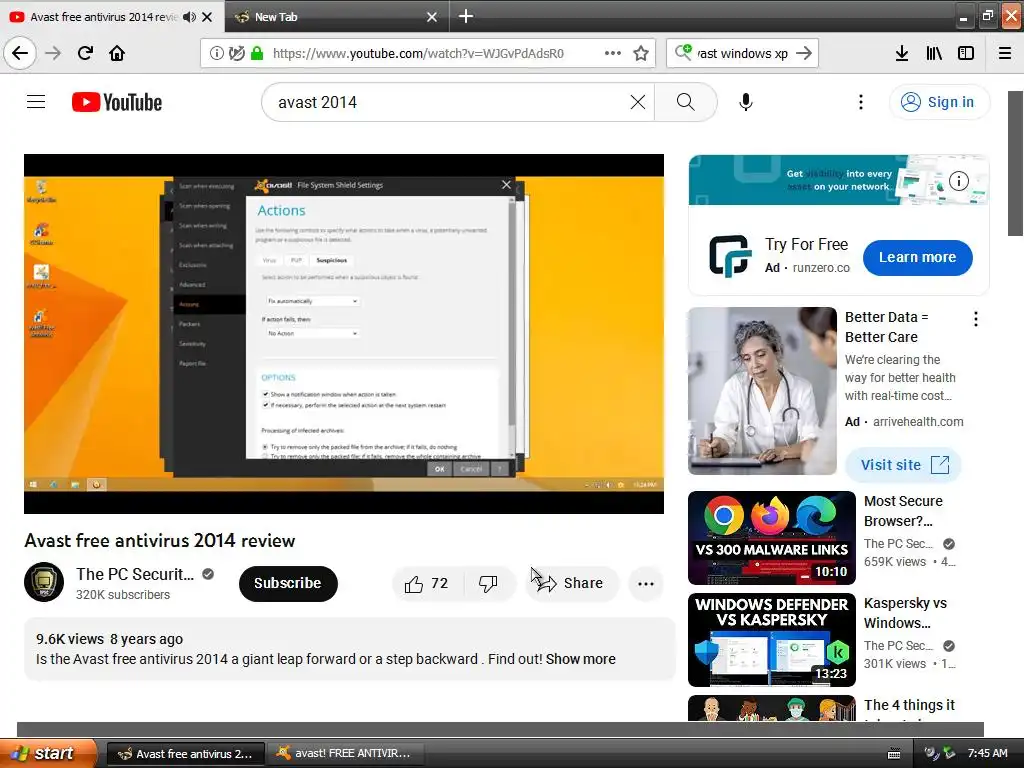The height and width of the screenshot is (768, 1024).
Task: Select the Avast free antivirus 2014 review tab
Action: 103,17
